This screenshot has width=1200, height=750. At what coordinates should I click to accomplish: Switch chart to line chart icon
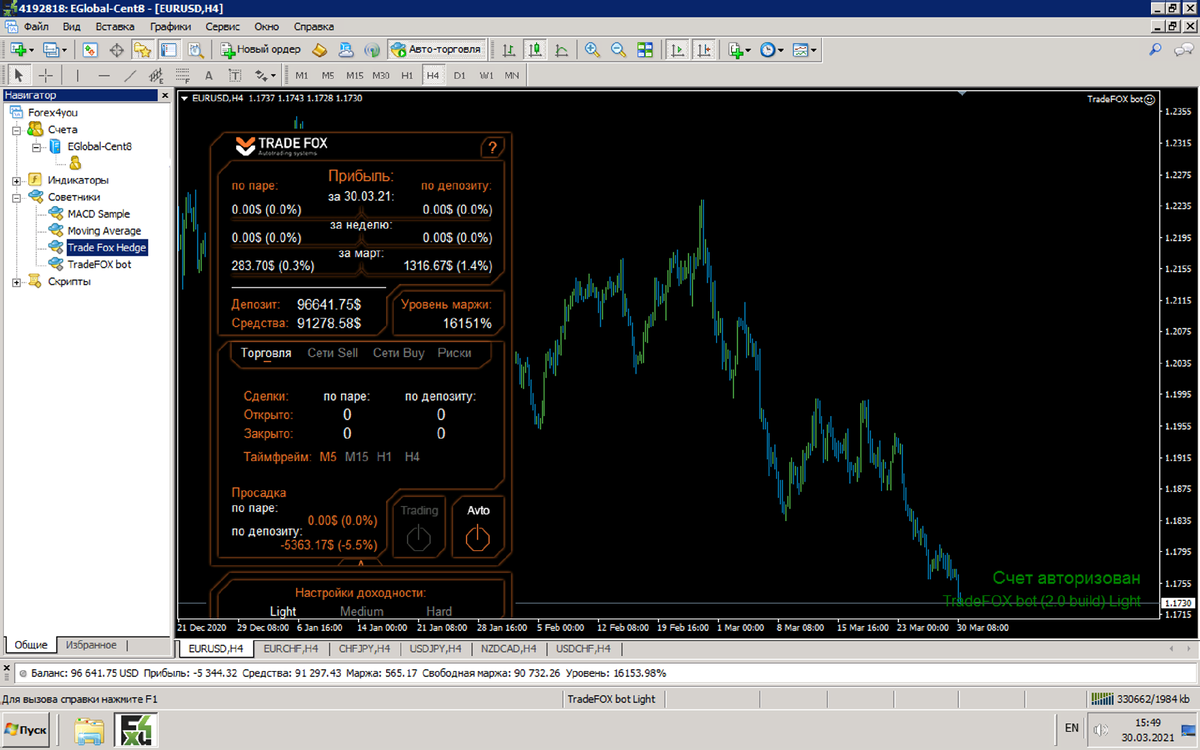point(562,49)
